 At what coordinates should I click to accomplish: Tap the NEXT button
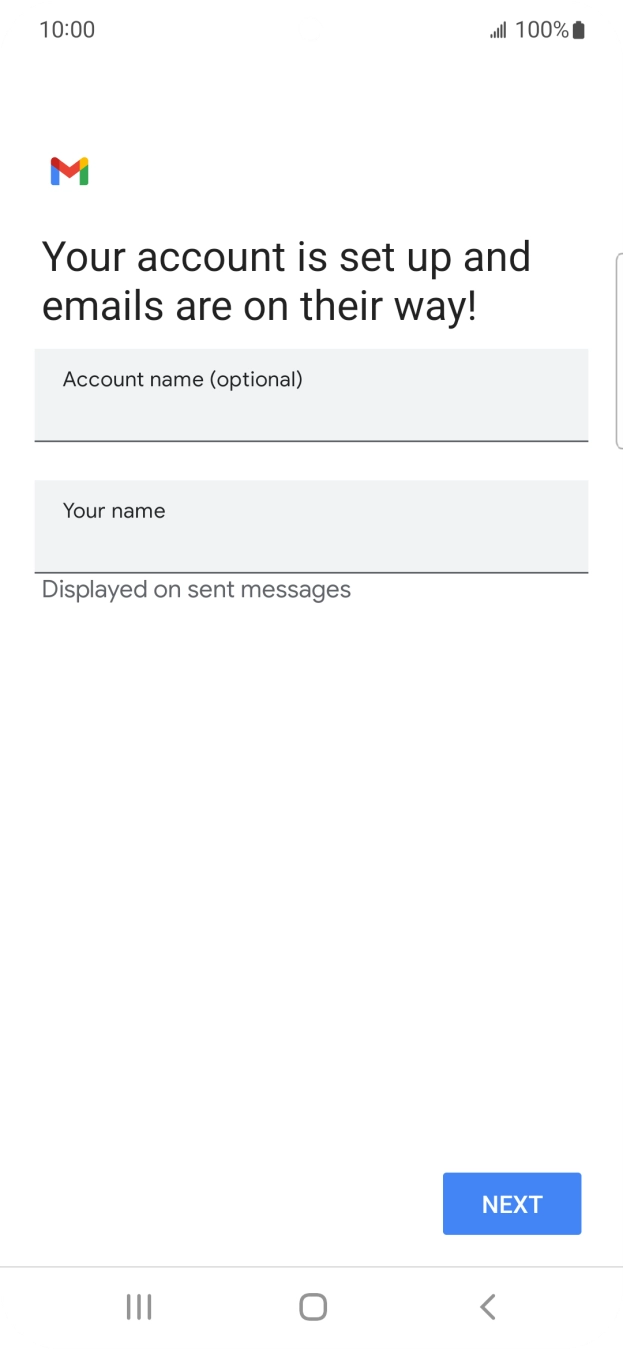tap(512, 1203)
